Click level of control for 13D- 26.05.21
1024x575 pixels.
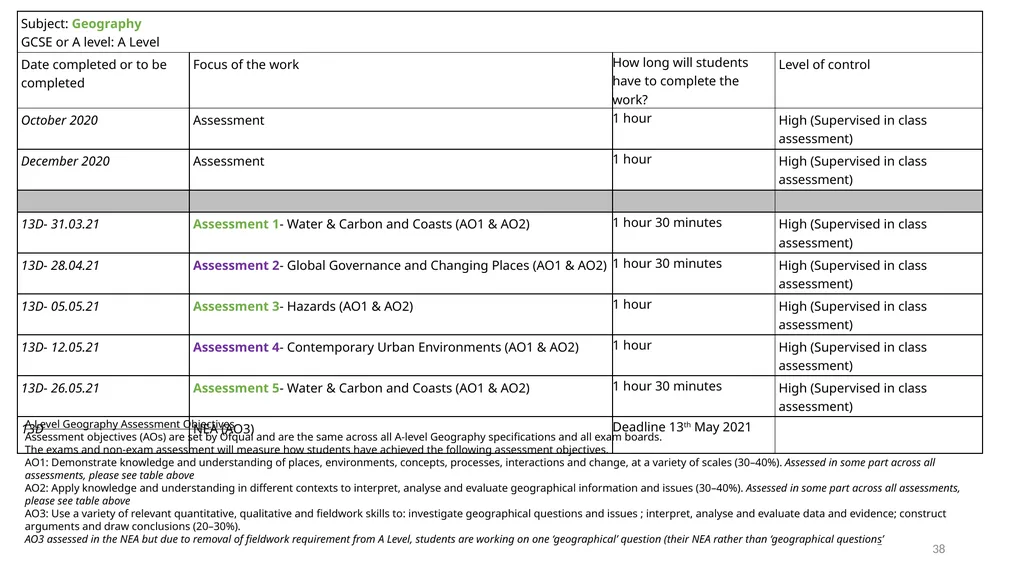point(852,397)
